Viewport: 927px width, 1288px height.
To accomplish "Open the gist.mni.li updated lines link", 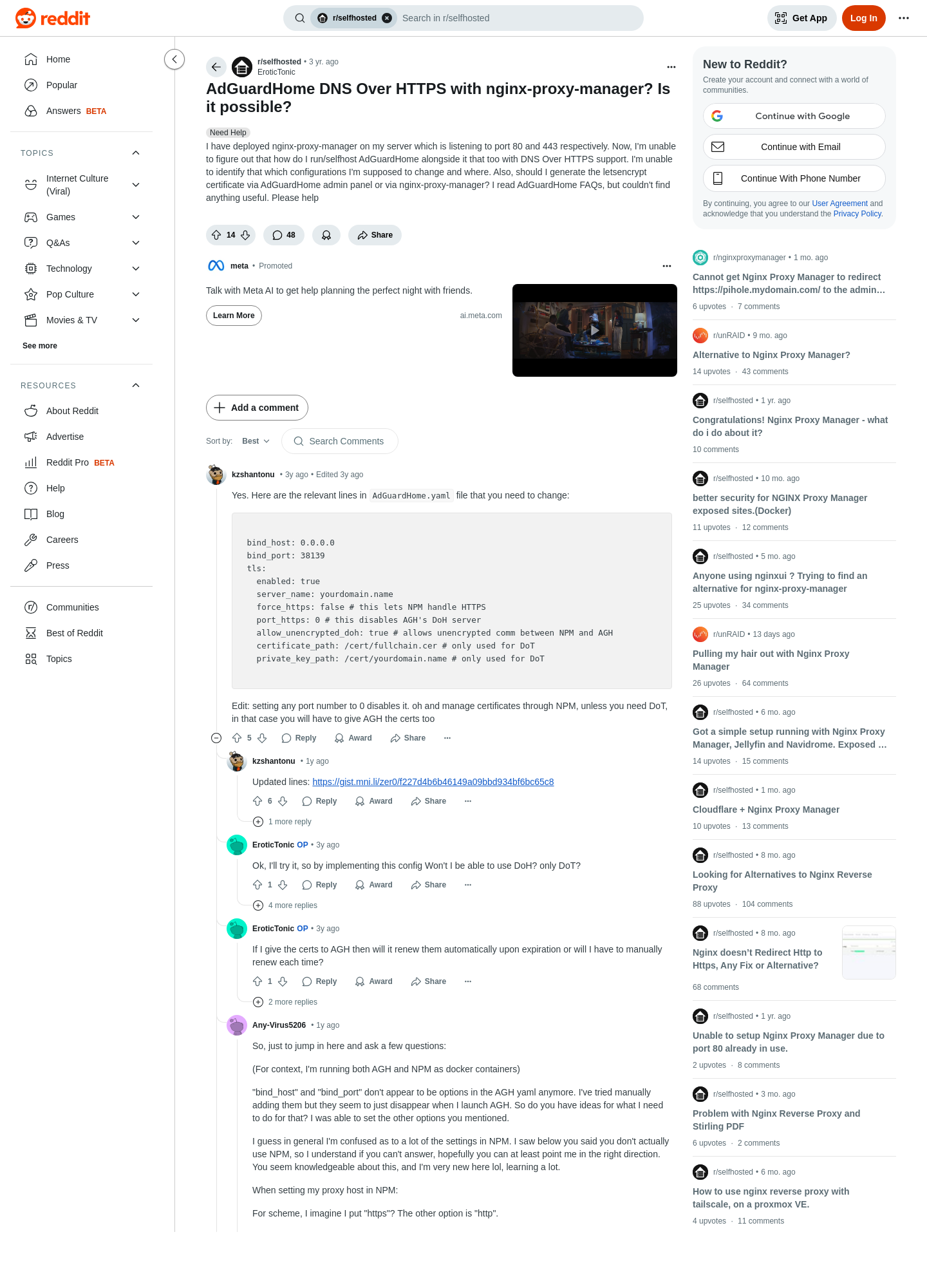I will pos(433,782).
